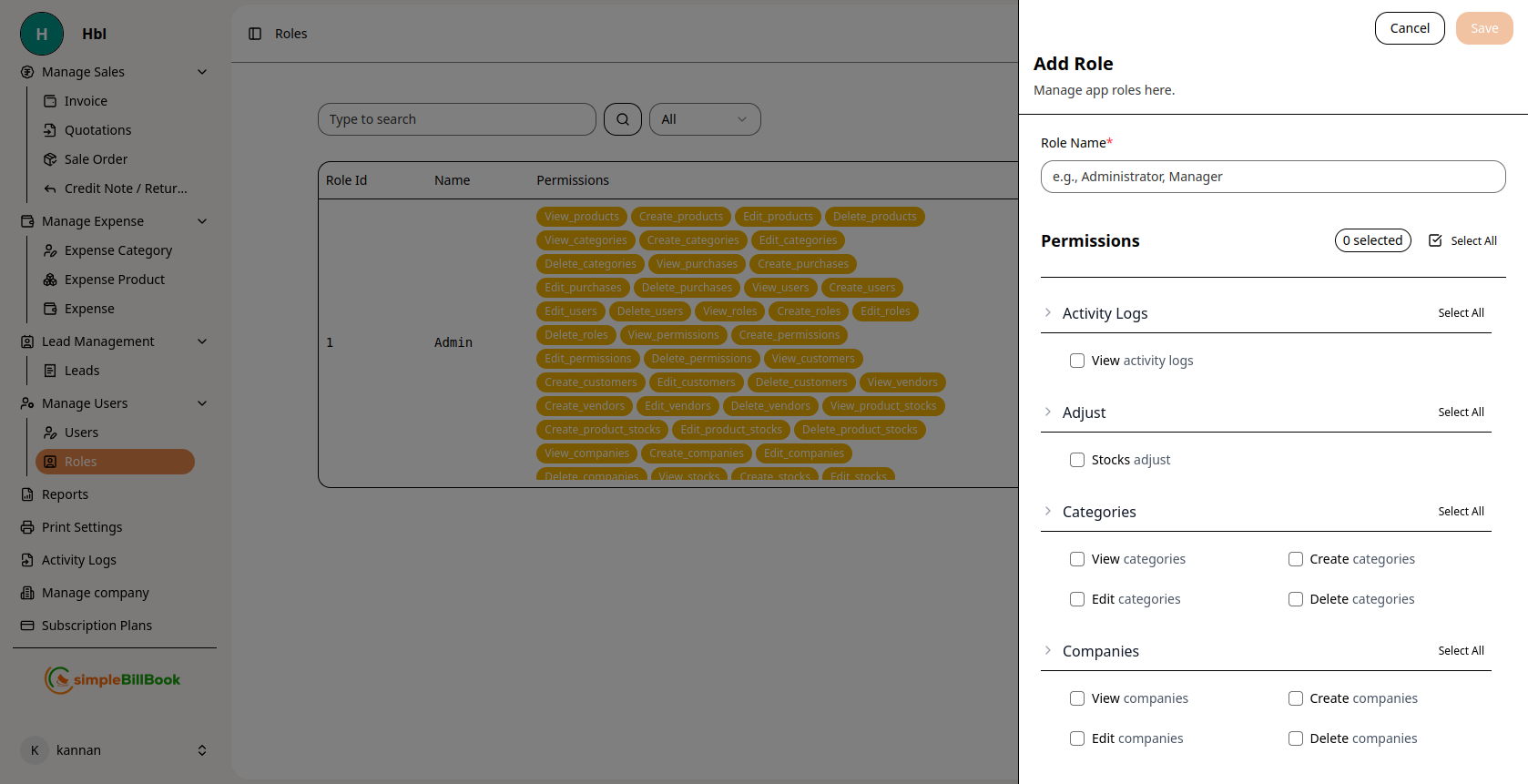Viewport: 1528px width, 784px height.
Task: Click Select All for Companies permissions
Action: pyautogui.click(x=1461, y=651)
